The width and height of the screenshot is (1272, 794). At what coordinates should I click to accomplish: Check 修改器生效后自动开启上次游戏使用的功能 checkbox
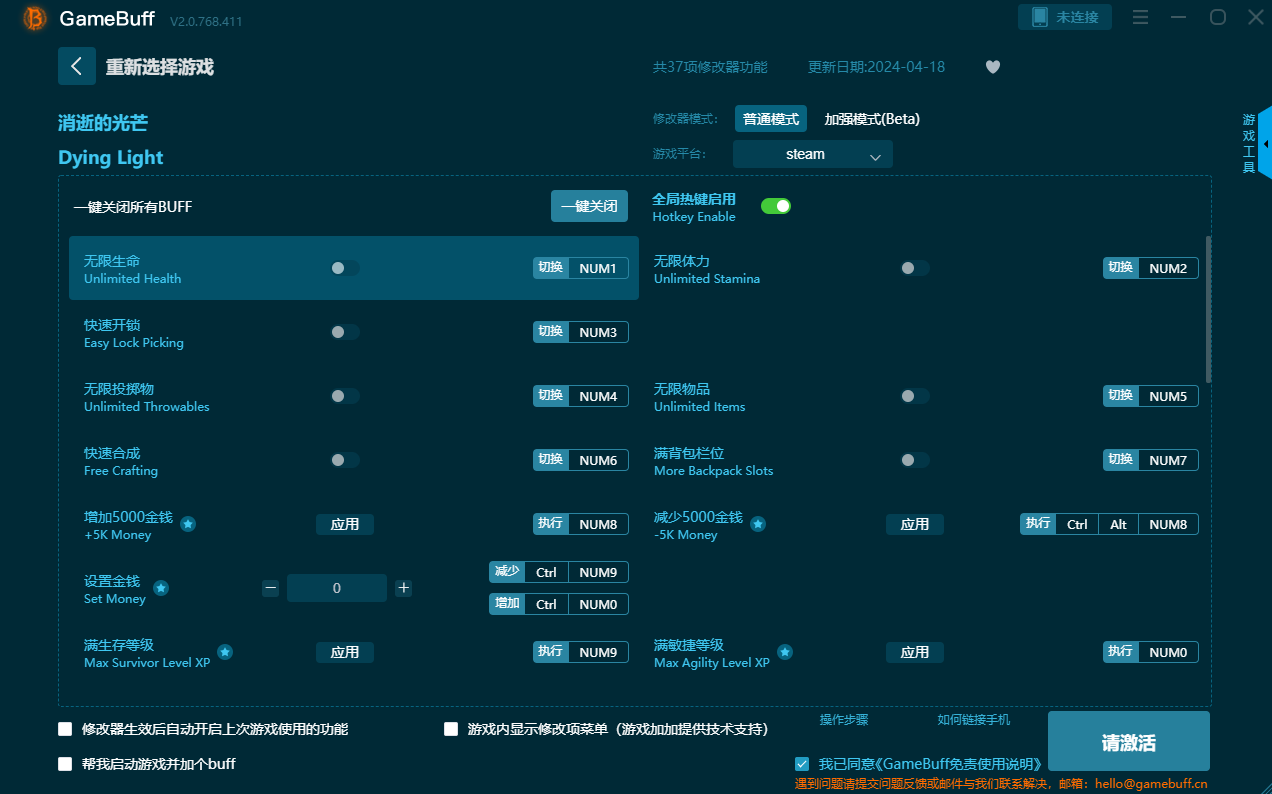coord(66,729)
